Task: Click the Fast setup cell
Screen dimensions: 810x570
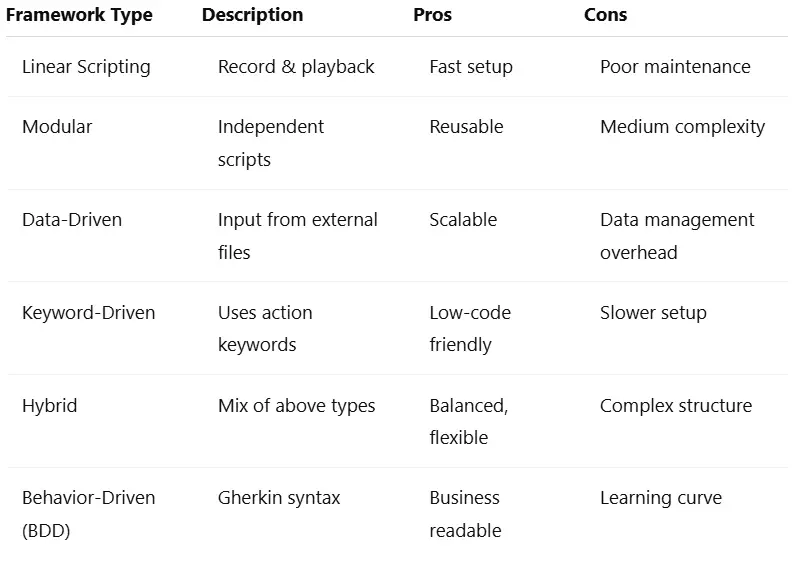Action: [471, 67]
